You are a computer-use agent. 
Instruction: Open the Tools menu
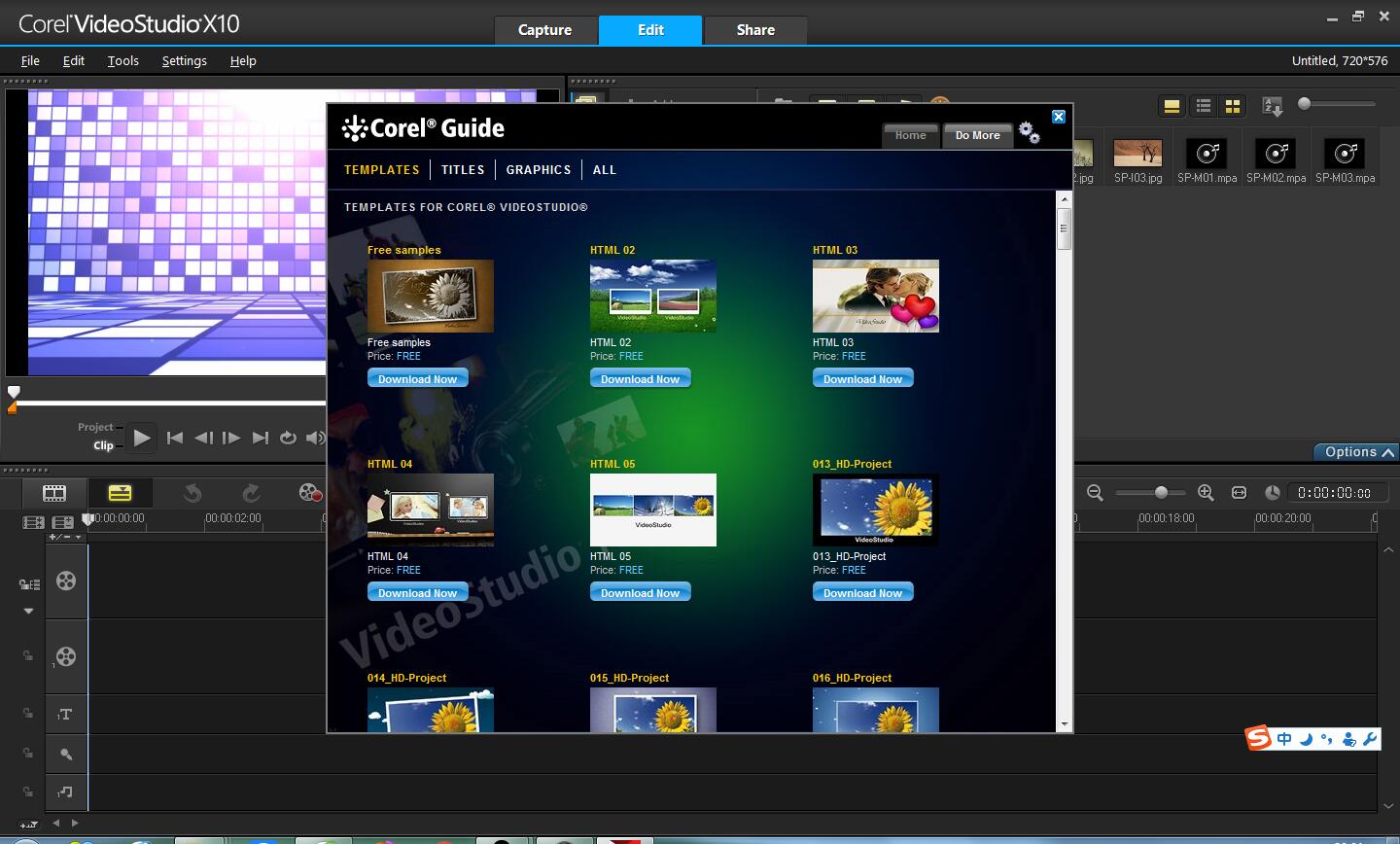pos(122,60)
